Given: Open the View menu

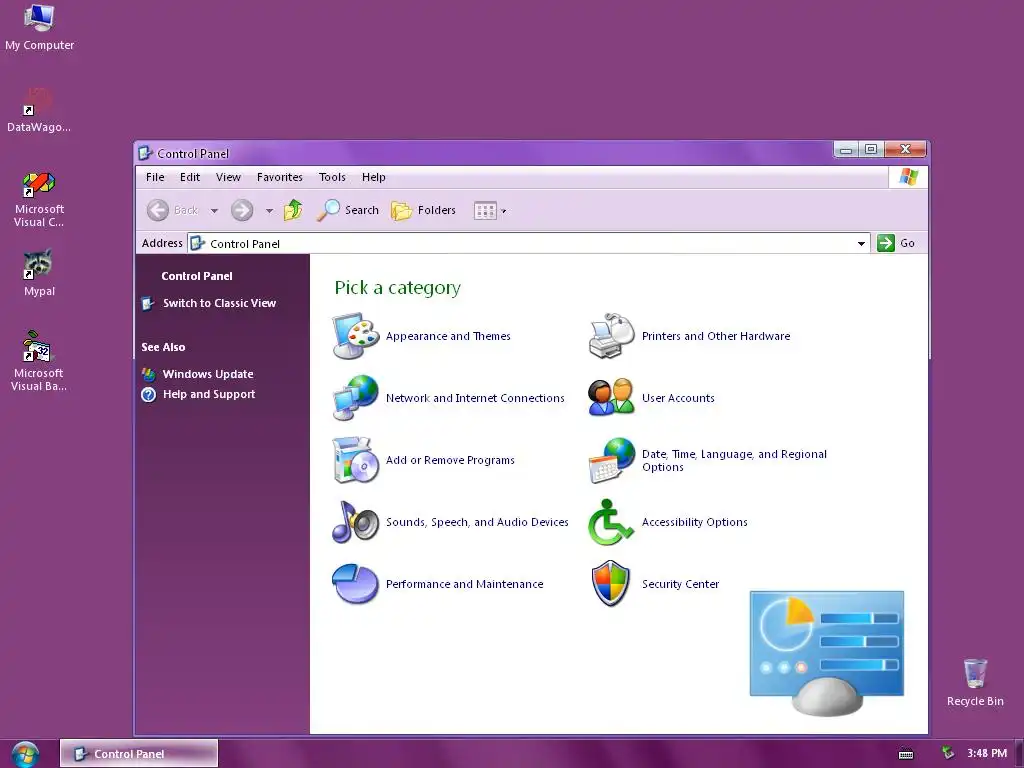Looking at the screenshot, I should [229, 177].
